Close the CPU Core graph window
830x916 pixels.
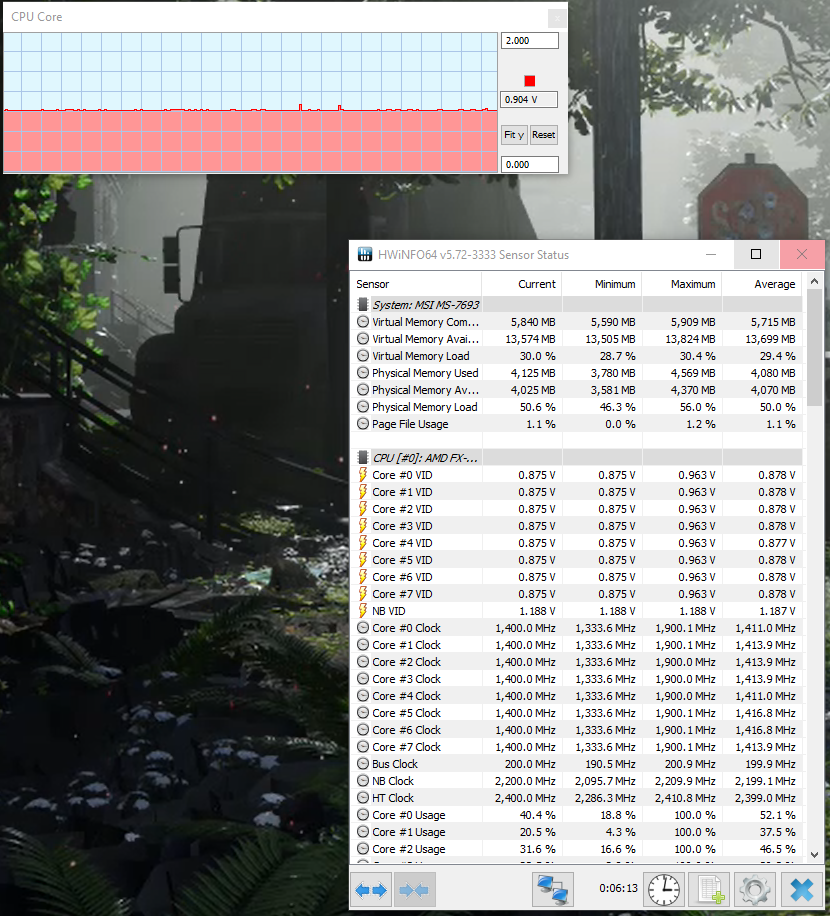(557, 18)
